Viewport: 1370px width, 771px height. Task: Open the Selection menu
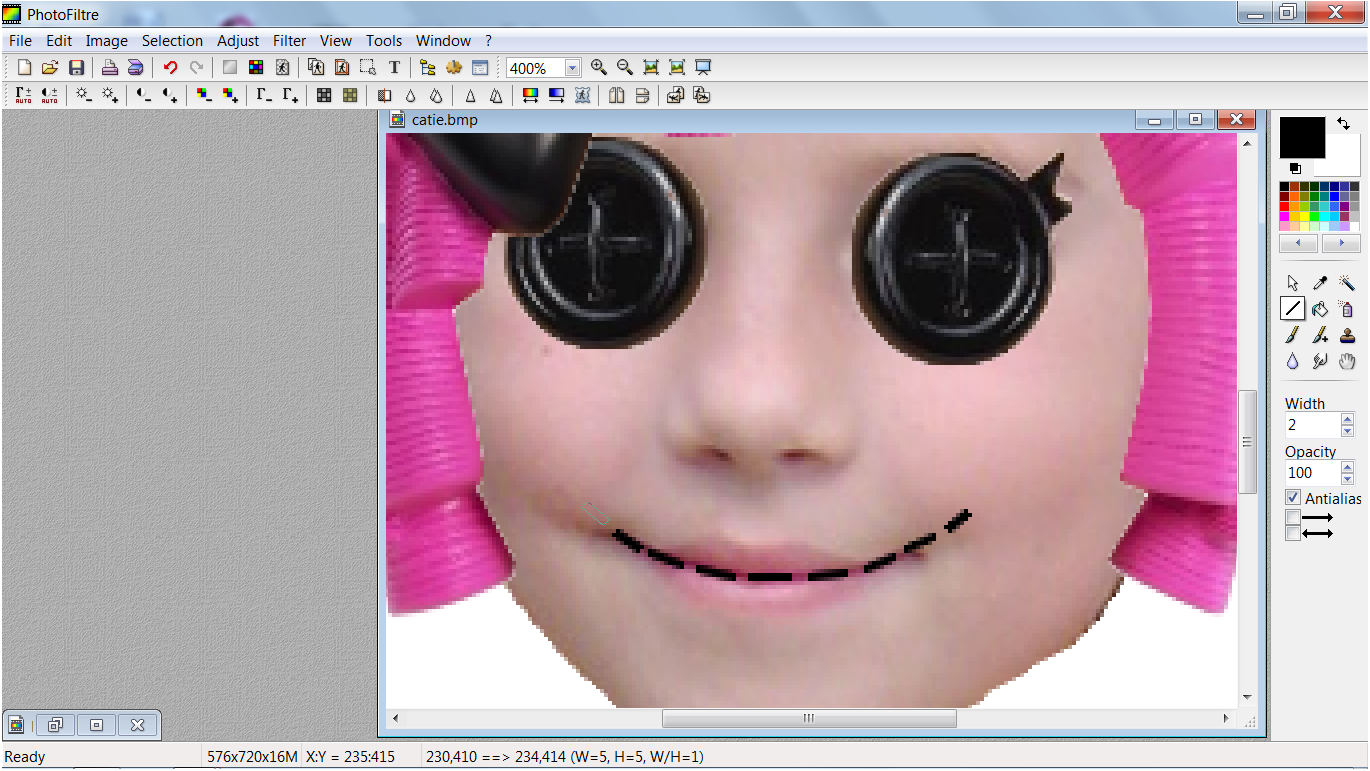[172, 41]
